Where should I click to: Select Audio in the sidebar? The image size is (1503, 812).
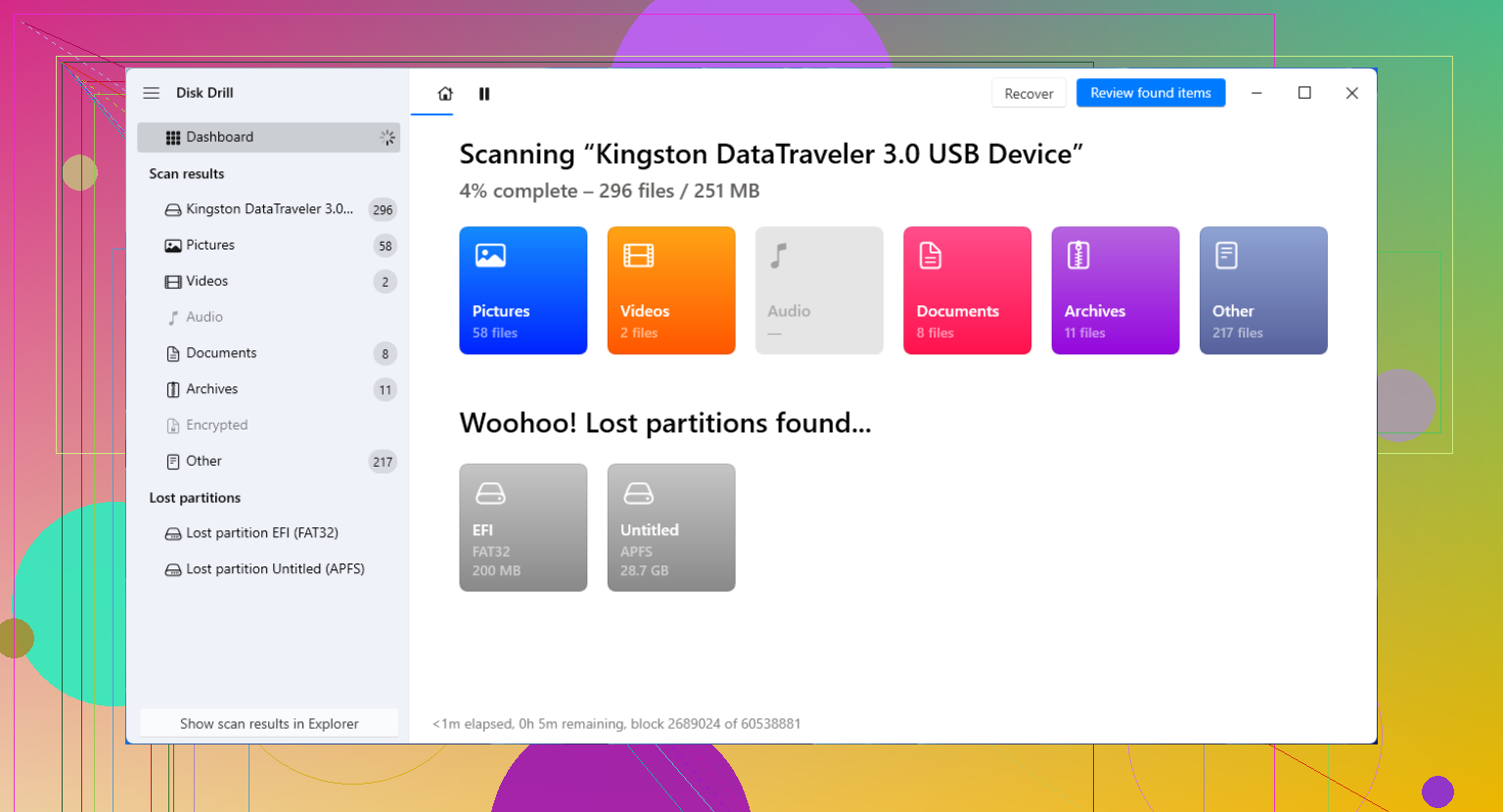click(268, 317)
